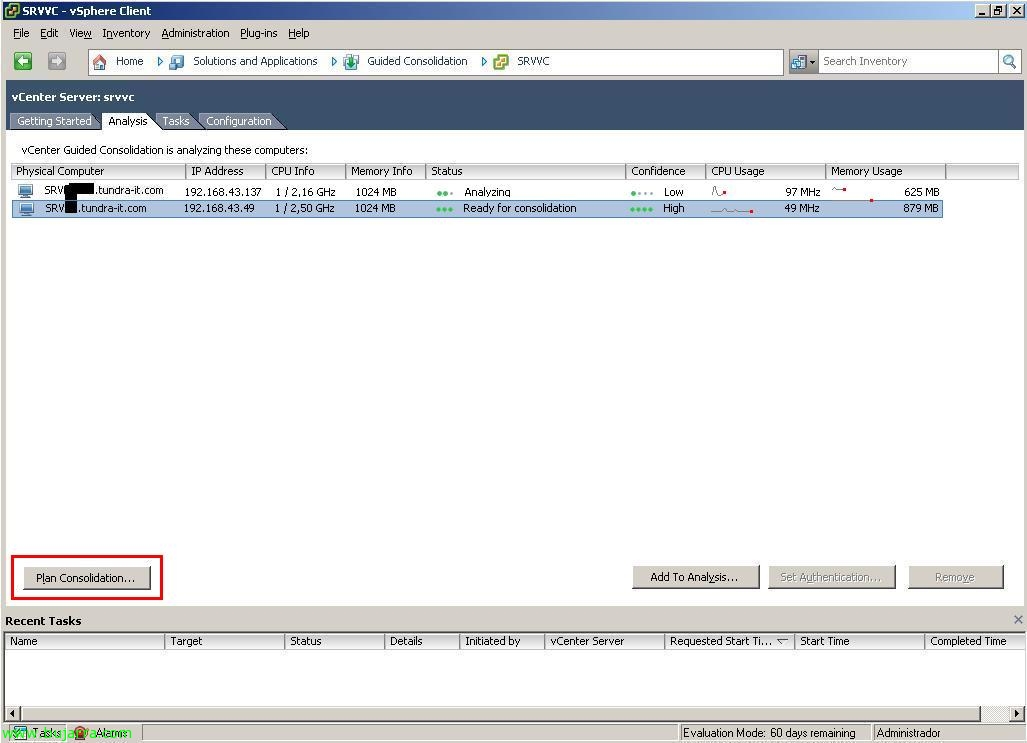Sort by the Confidence column header
Image resolution: width=1027 pixels, height=743 pixels.
coord(665,171)
